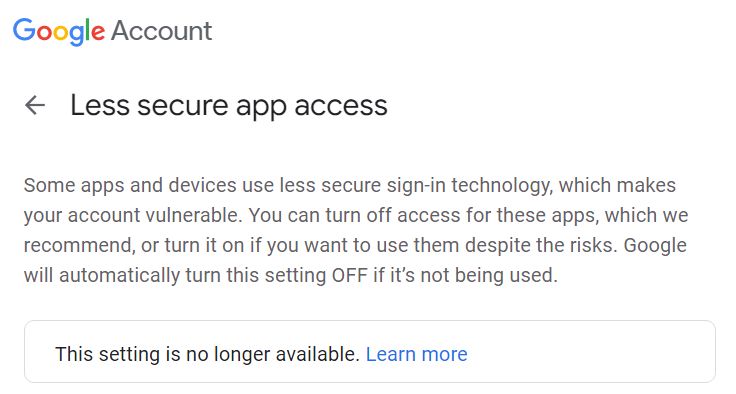Click "will automatically turn" in the last line
Viewport: 736px width, 394px height.
pos(122,275)
